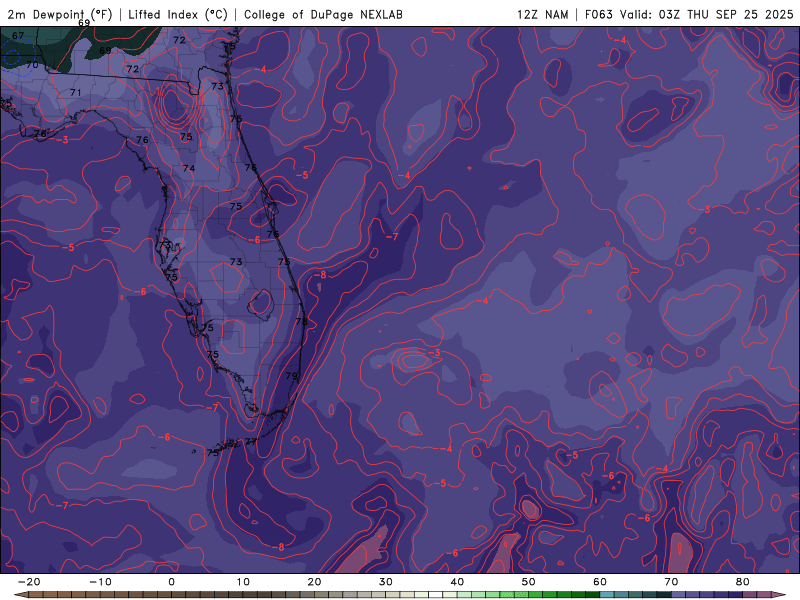Click the white colorbar segment near 37
The width and height of the screenshot is (800, 600).
coord(436,595)
